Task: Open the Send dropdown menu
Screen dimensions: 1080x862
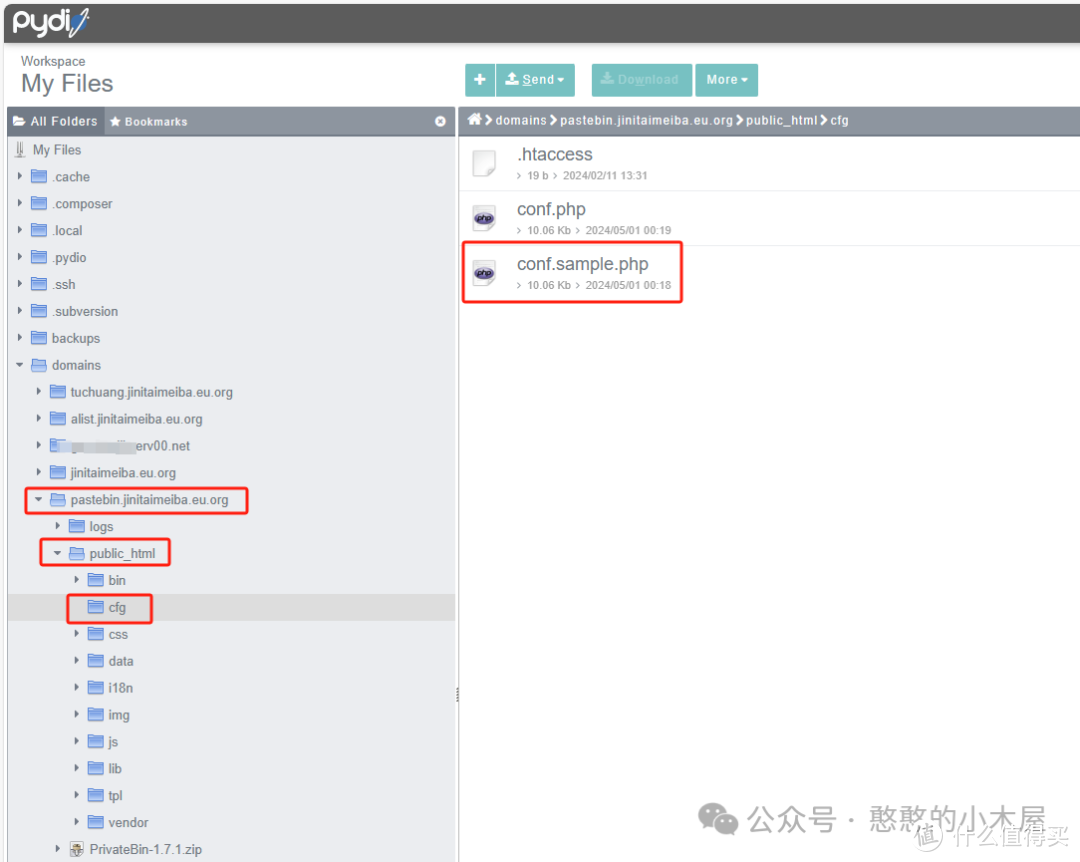Action: 535,80
